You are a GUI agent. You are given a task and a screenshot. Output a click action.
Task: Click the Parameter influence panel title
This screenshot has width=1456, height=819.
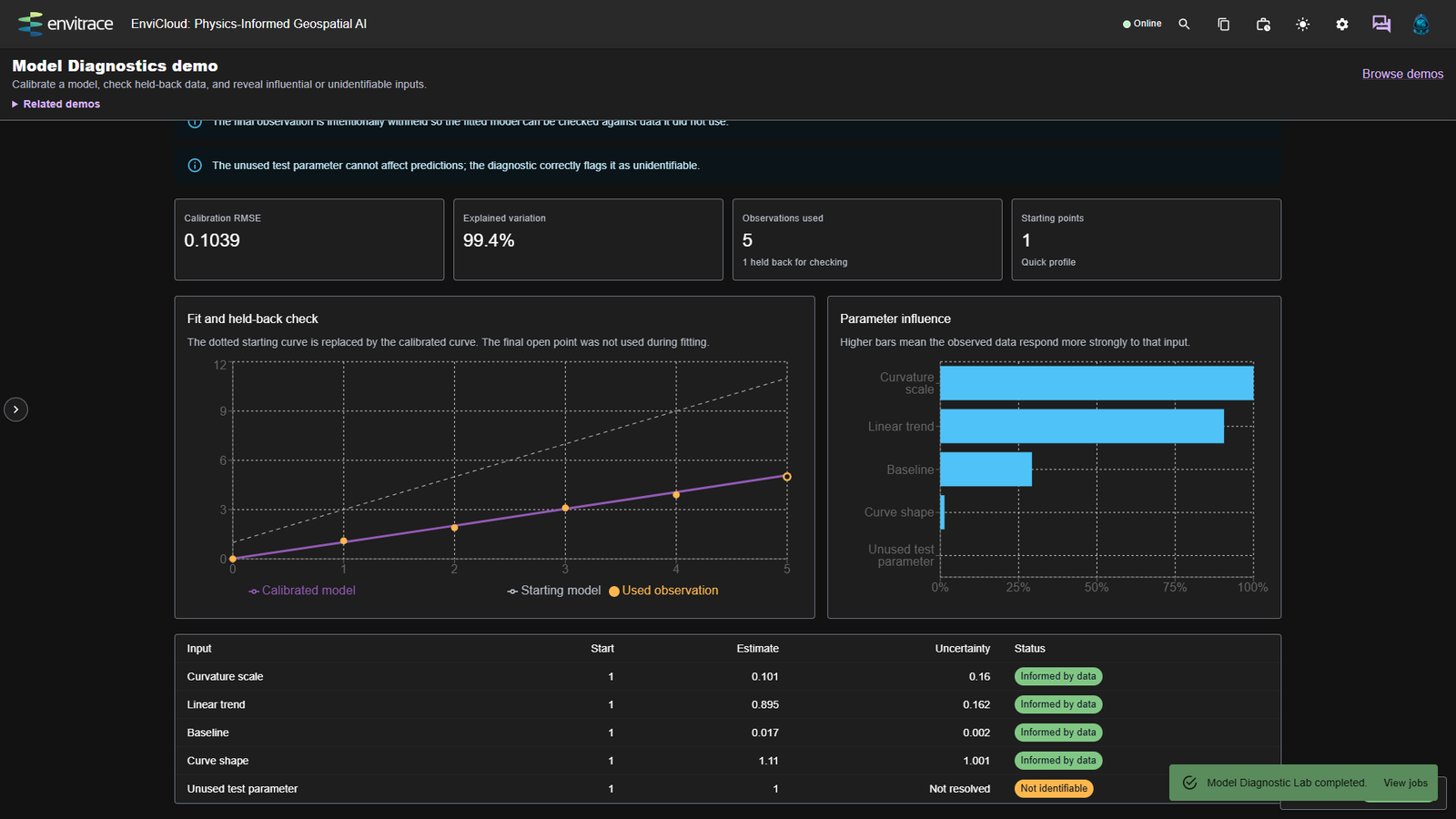click(x=895, y=319)
